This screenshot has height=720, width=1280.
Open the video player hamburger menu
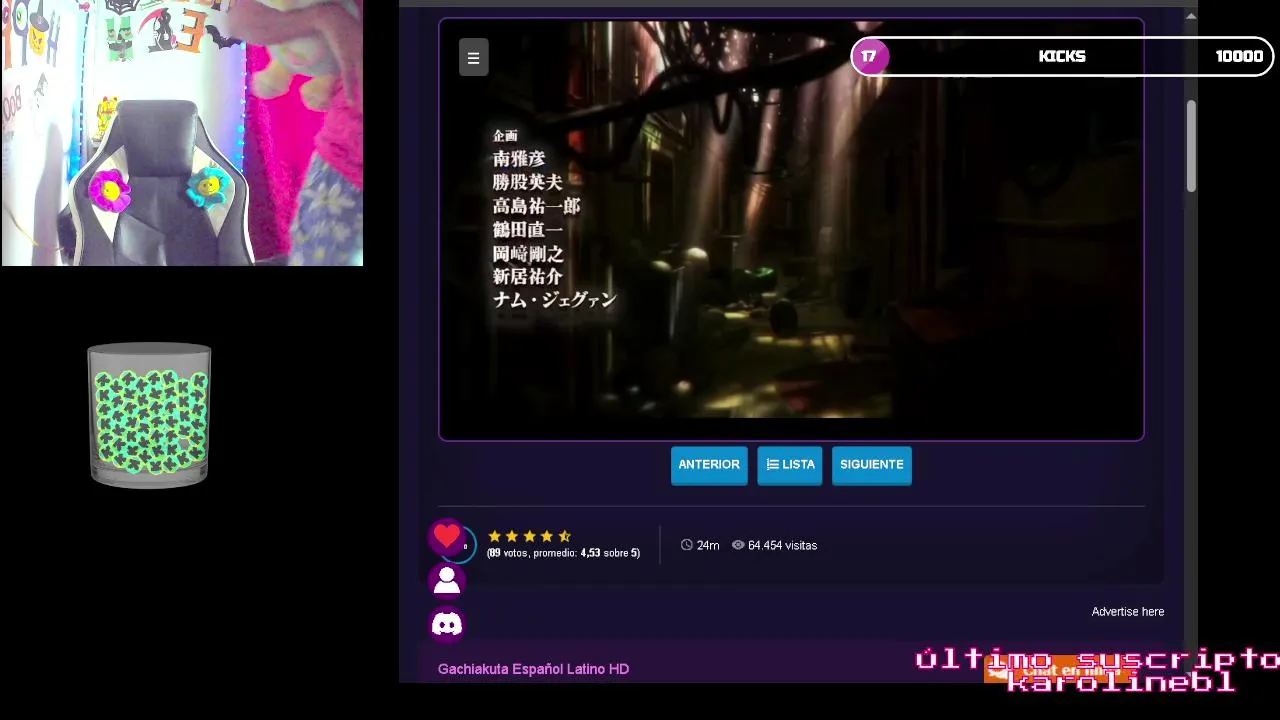coord(473,58)
